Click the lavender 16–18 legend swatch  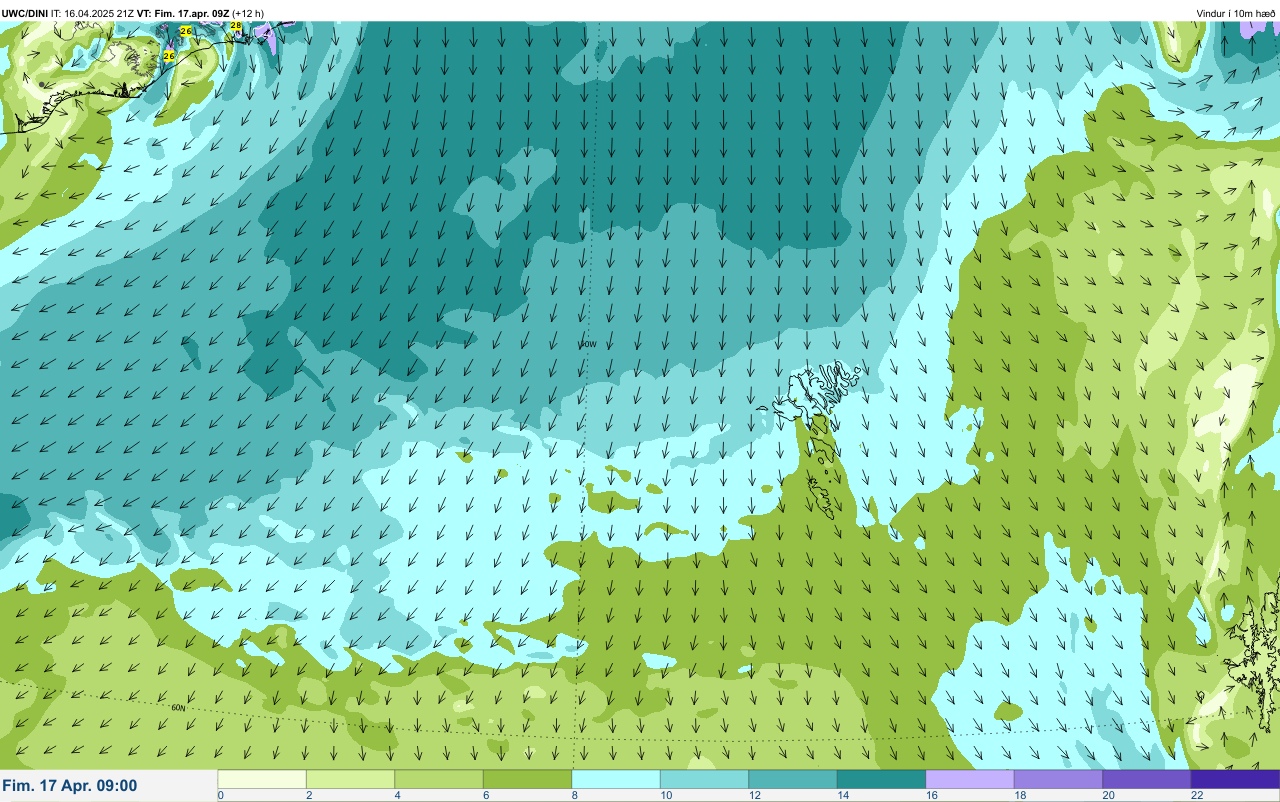[x=970, y=779]
